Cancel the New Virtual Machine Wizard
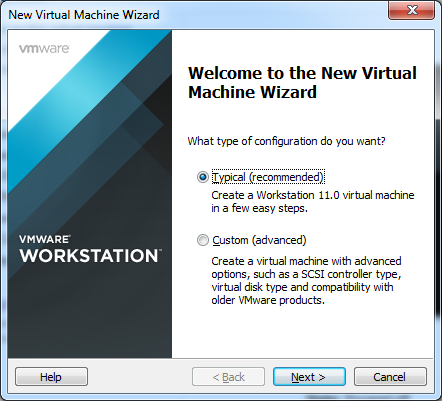Image resolution: width=442 pixels, height=401 pixels. (x=390, y=377)
